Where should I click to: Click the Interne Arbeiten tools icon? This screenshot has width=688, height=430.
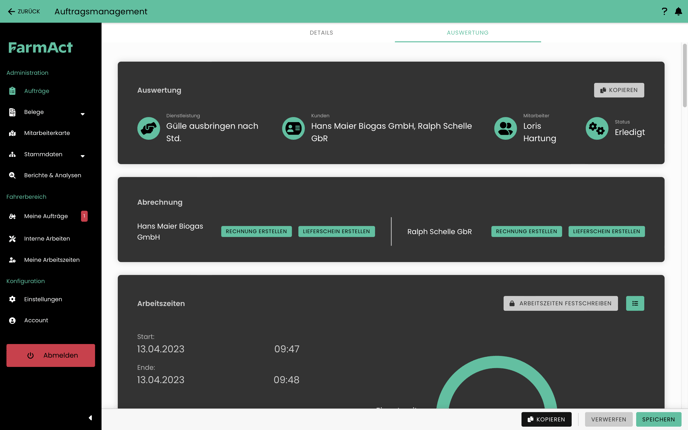pos(12,238)
